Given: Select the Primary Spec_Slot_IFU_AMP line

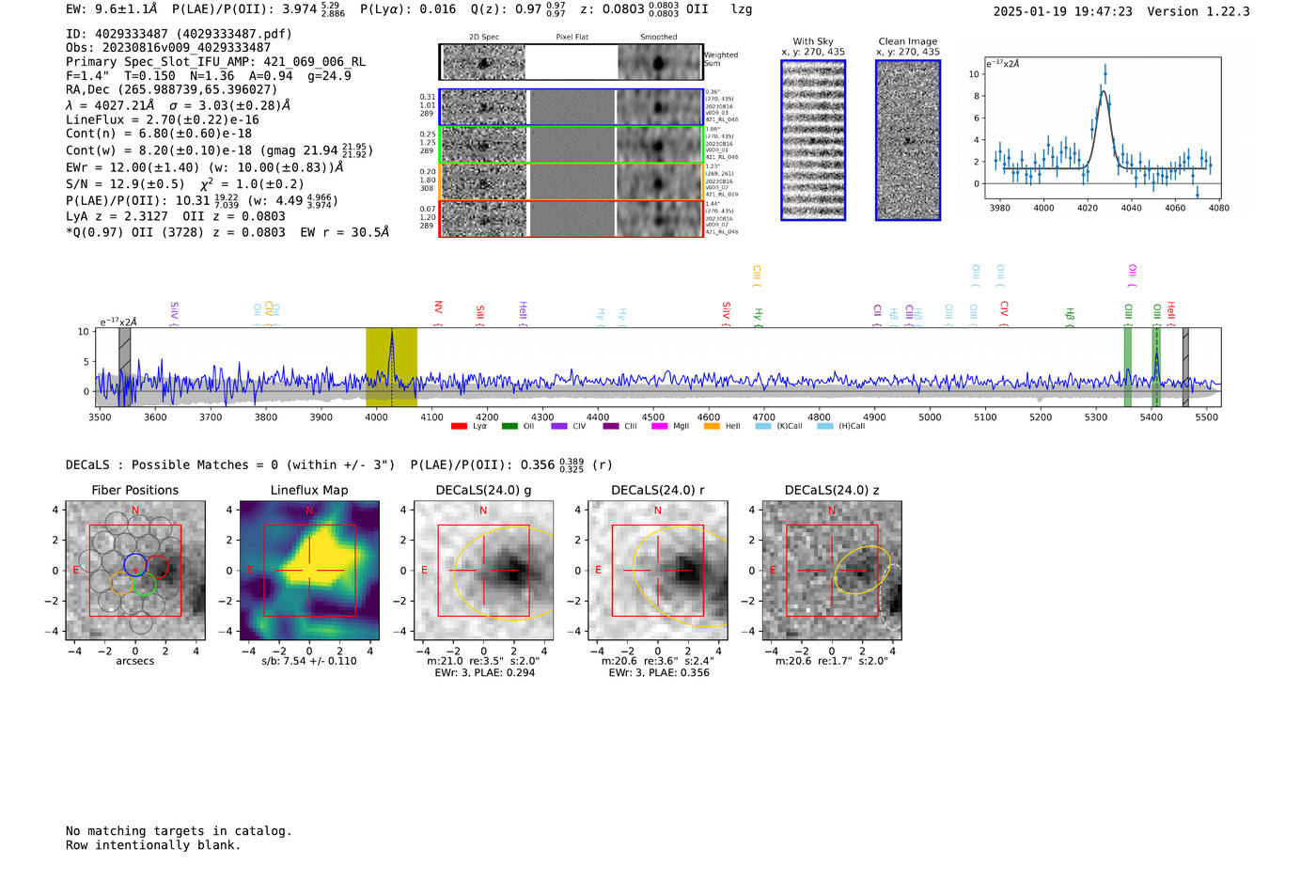Looking at the screenshot, I should (x=215, y=62).
